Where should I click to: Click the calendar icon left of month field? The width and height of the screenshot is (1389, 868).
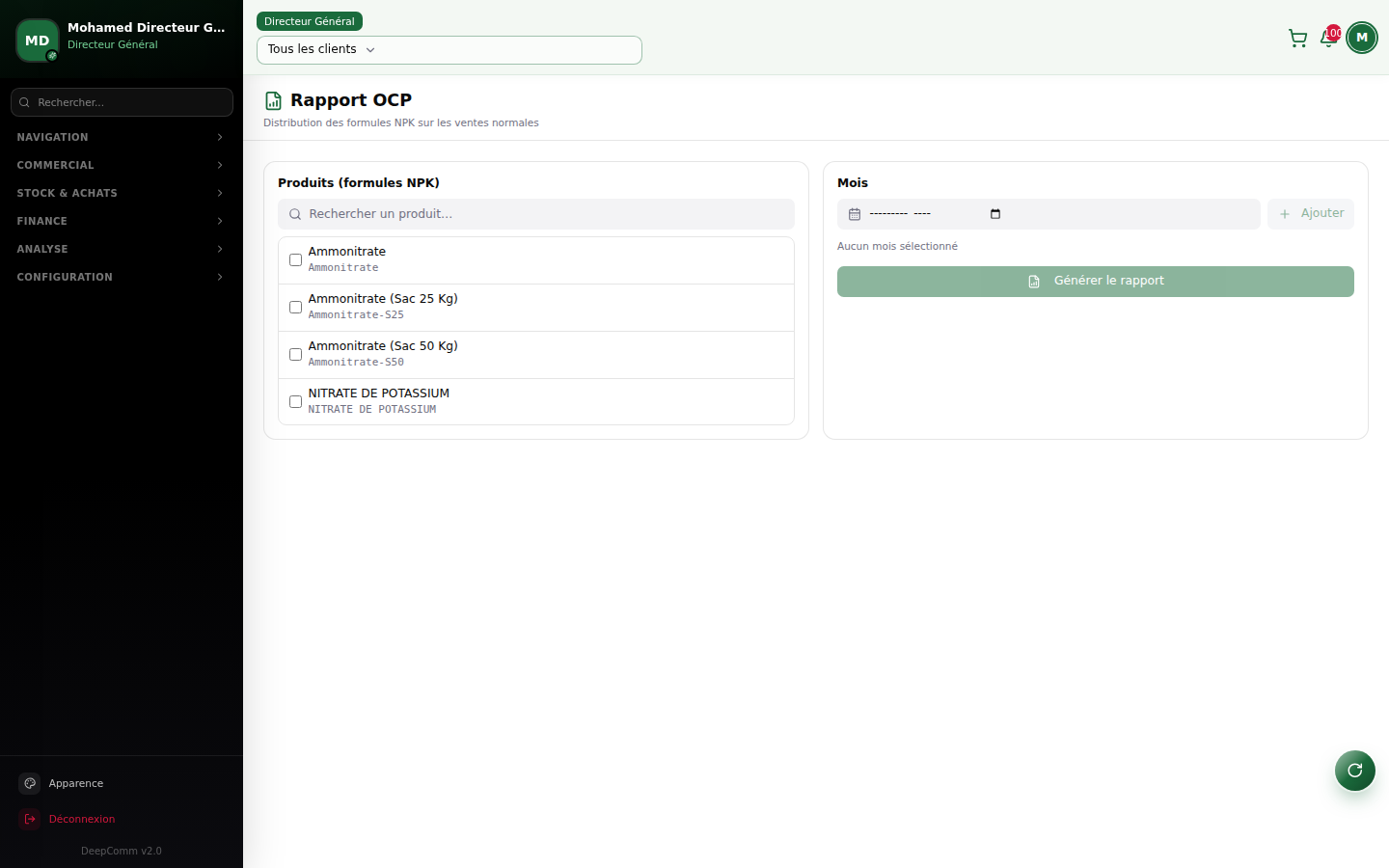click(855, 214)
